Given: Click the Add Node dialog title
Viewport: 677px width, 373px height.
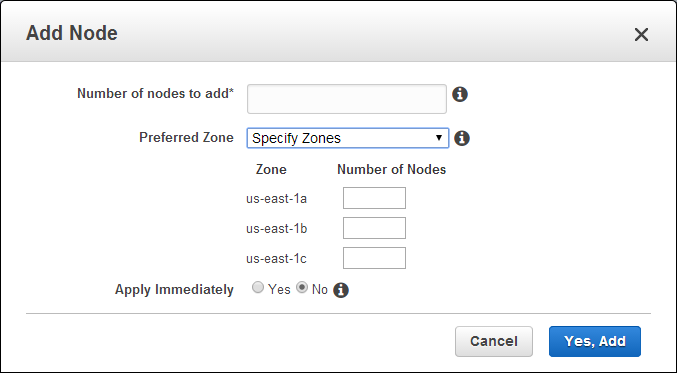Looking at the screenshot, I should [x=72, y=33].
